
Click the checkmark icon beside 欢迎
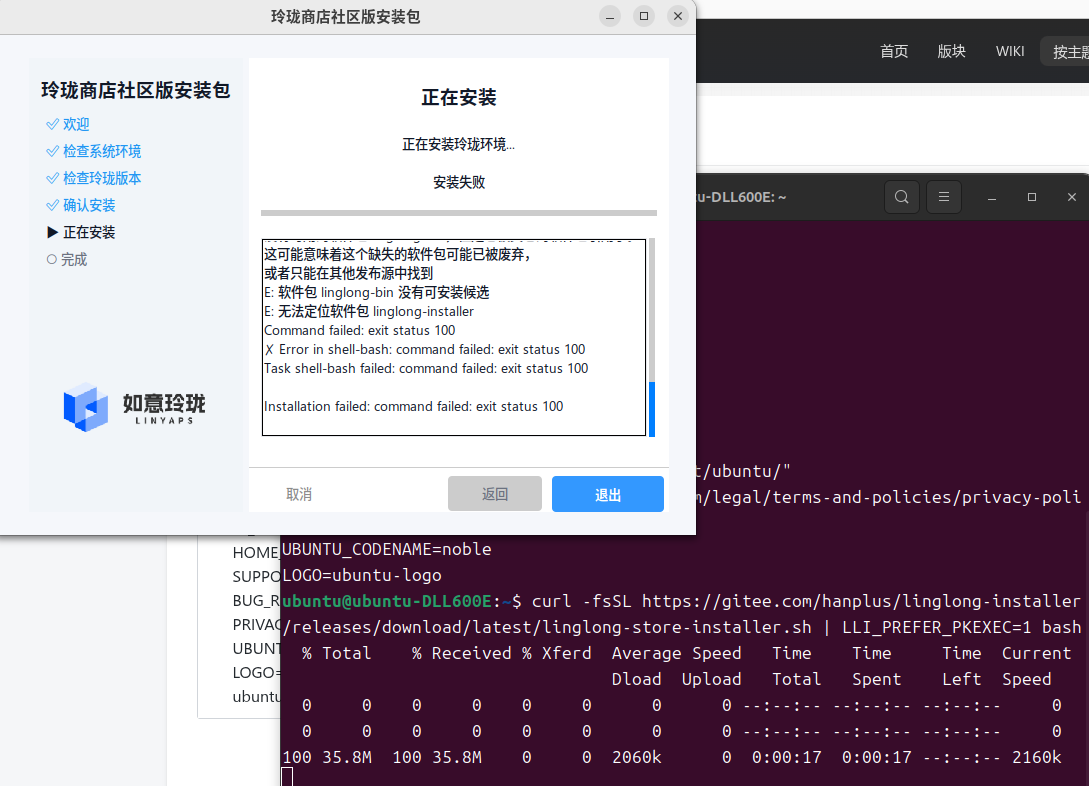point(52,124)
